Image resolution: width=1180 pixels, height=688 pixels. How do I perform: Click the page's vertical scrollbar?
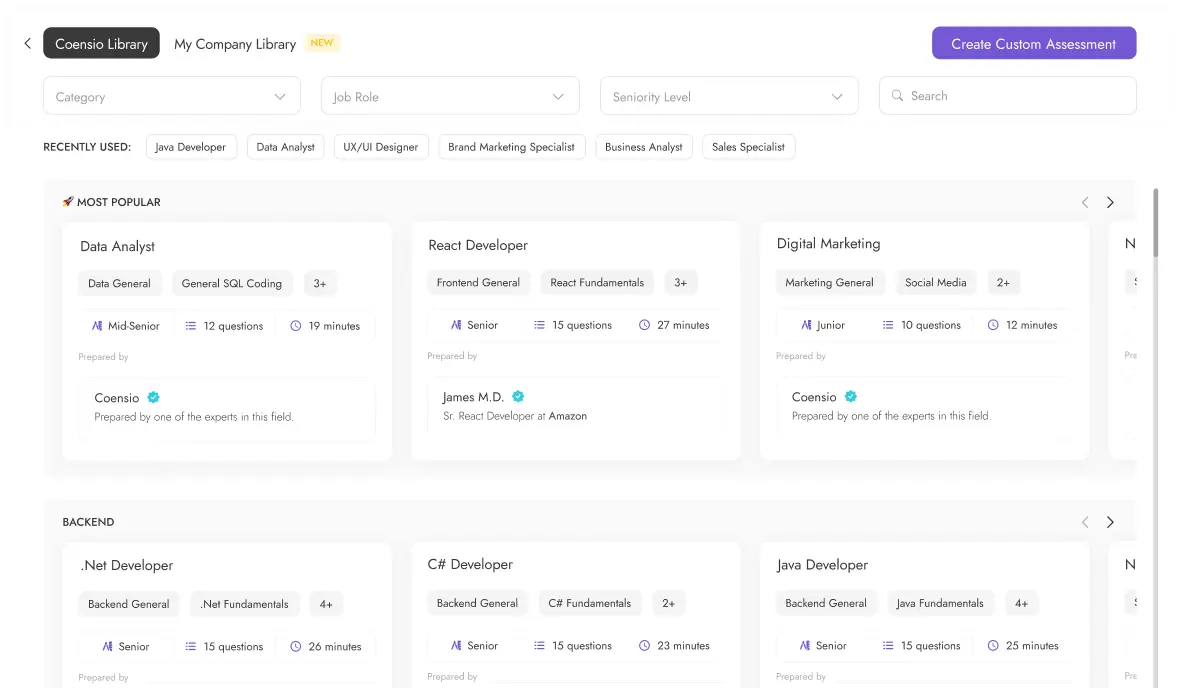(1156, 223)
